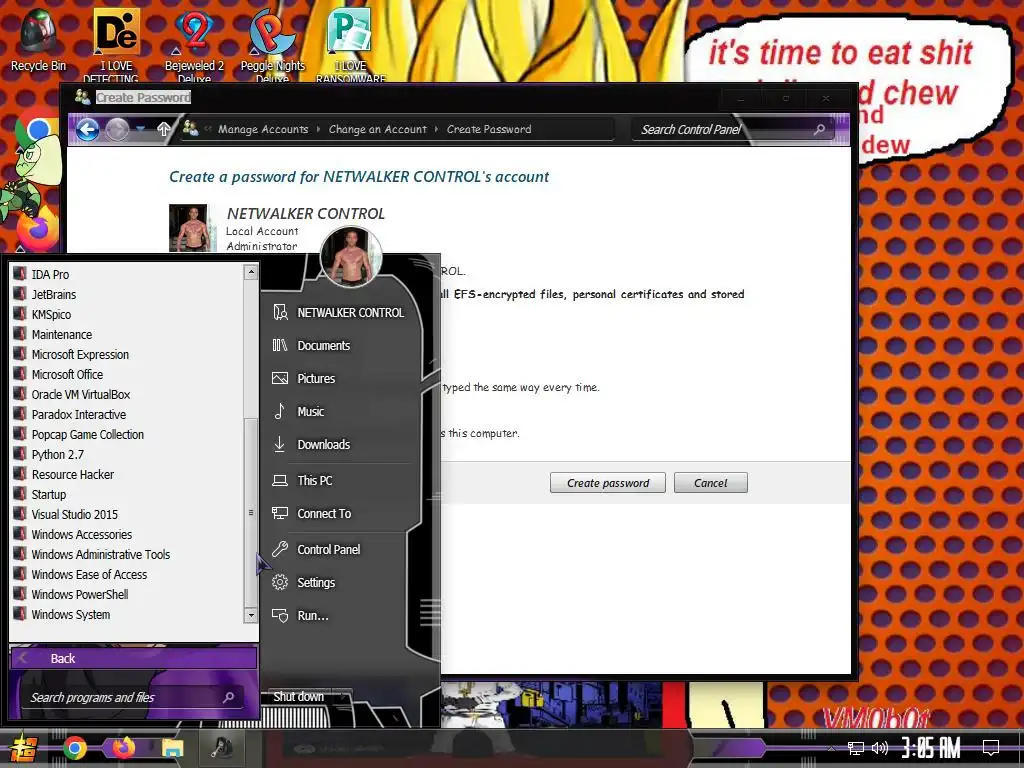Focus the Search Control Panel field

tap(724, 129)
